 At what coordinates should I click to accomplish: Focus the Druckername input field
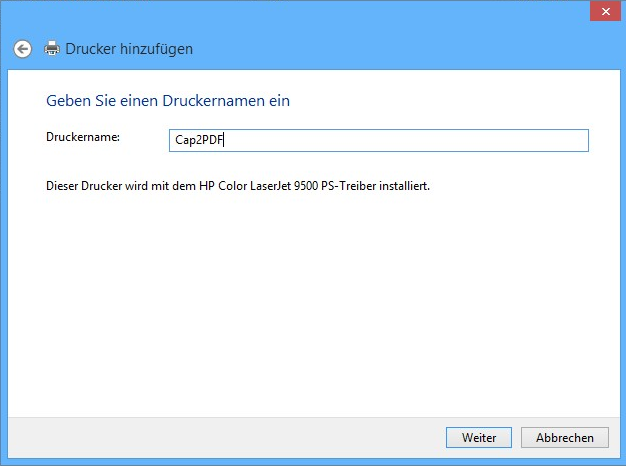[x=380, y=141]
